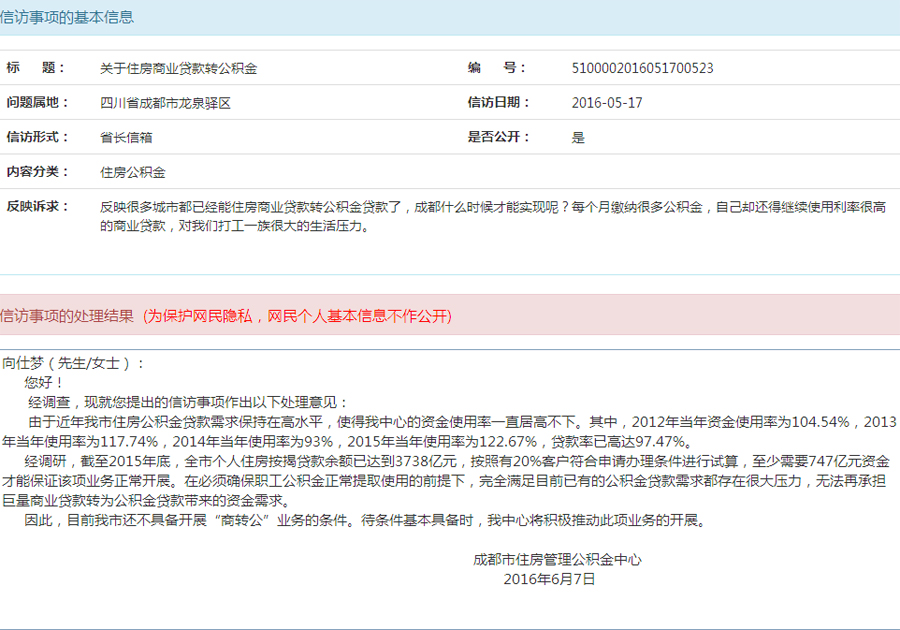The image size is (900, 630).
Task: Select the petition number 5100002016051700523
Action: [642, 69]
